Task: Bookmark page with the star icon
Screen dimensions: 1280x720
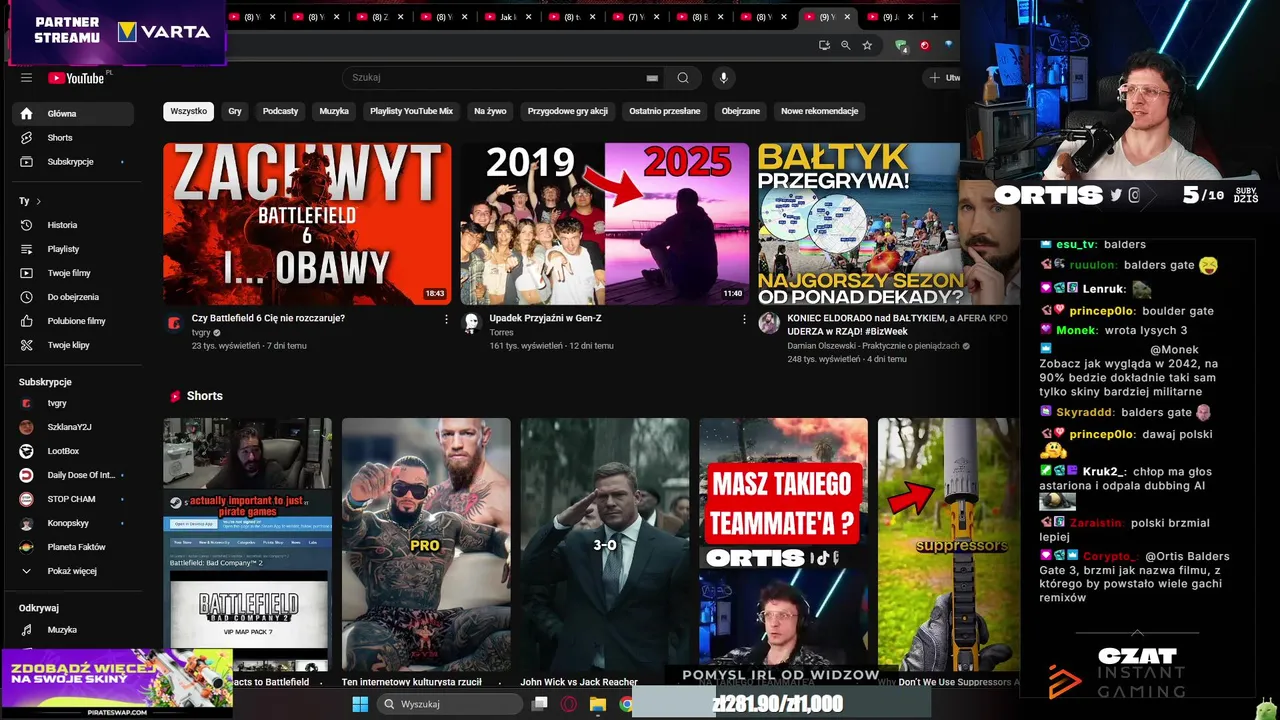Action: (x=867, y=45)
